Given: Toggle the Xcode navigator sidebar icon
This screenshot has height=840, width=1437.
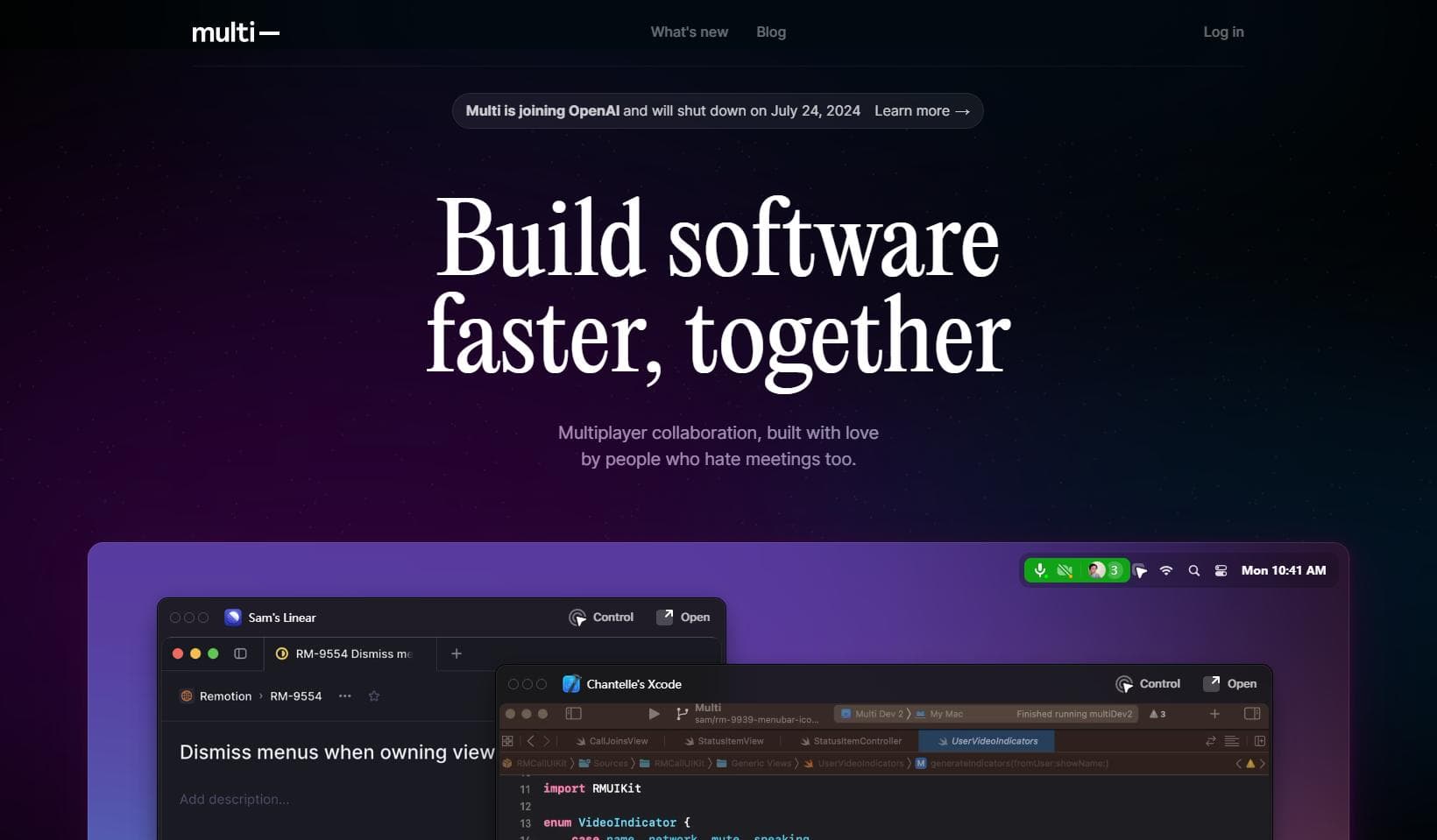Looking at the screenshot, I should point(574,714).
